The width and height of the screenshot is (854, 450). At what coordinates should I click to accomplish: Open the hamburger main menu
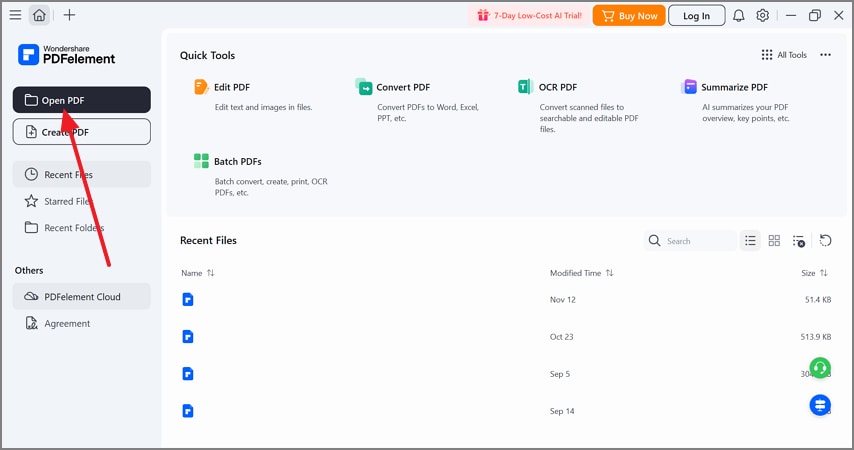[15, 15]
